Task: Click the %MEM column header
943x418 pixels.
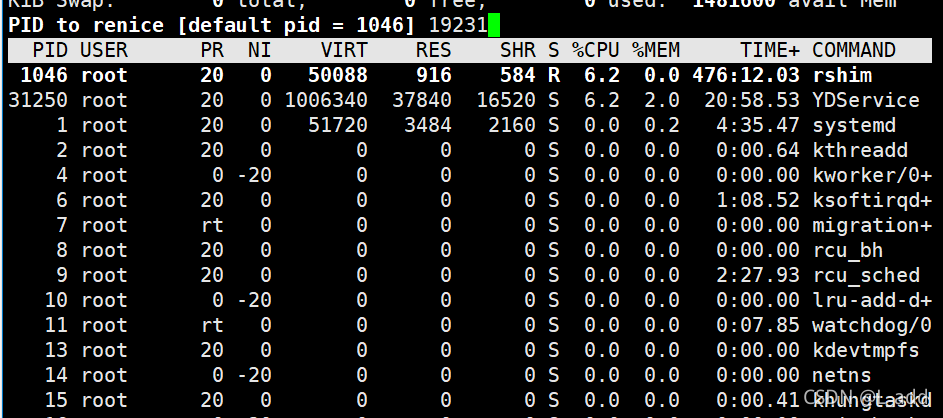Action: (656, 50)
